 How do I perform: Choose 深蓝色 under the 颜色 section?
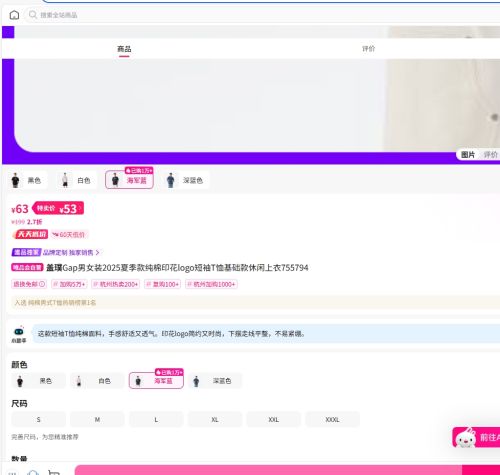click(x=215, y=381)
